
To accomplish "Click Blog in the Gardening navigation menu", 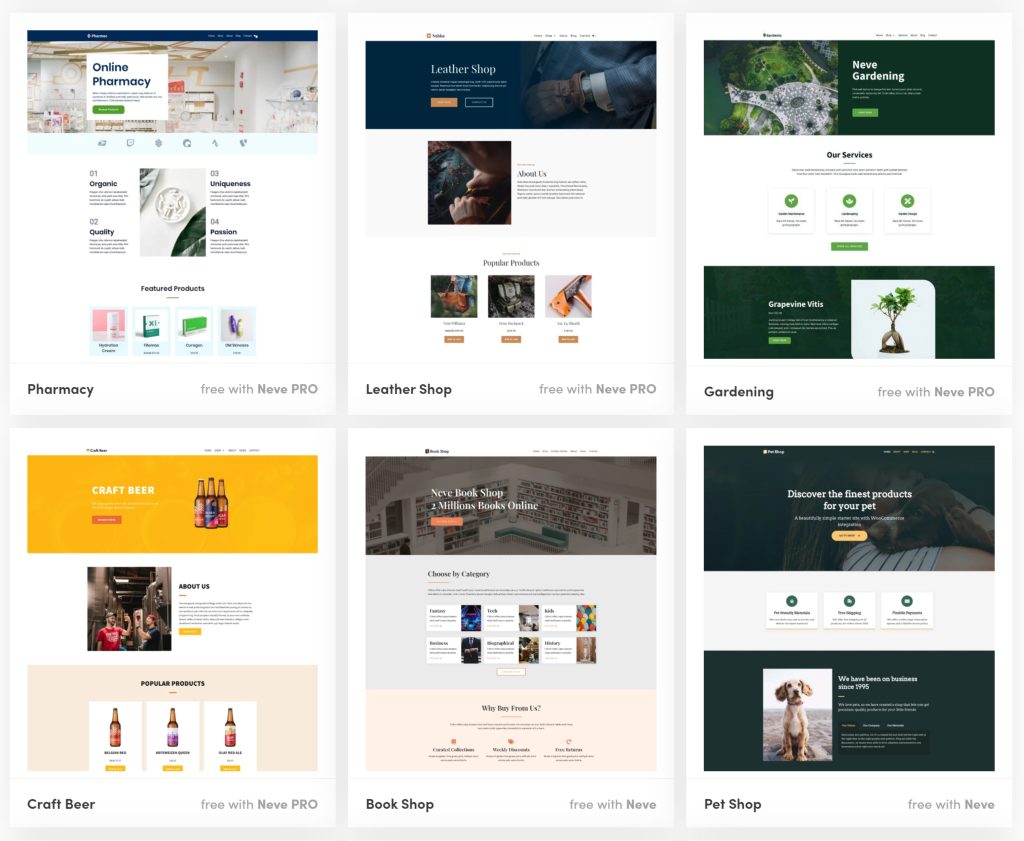I will (922, 35).
